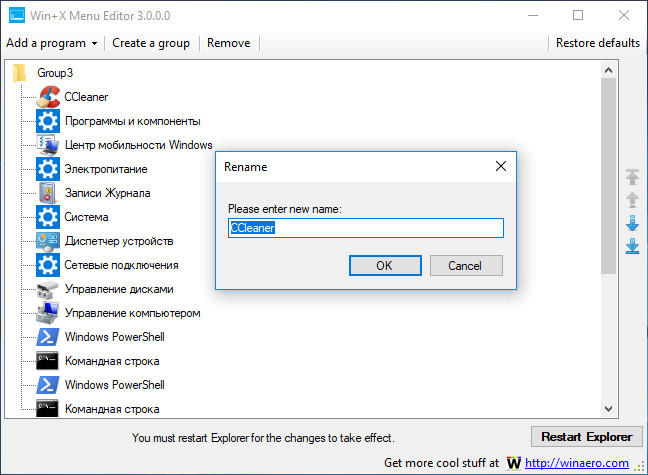Confirm rename with OK button
This screenshot has width=648, height=475.
pos(385,265)
